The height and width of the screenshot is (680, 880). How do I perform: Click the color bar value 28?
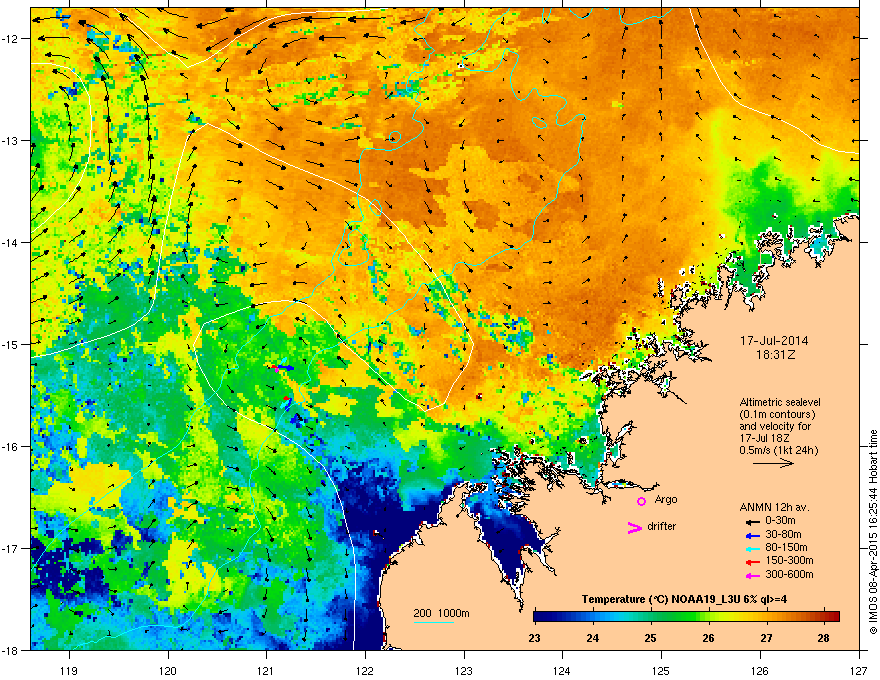coord(824,638)
